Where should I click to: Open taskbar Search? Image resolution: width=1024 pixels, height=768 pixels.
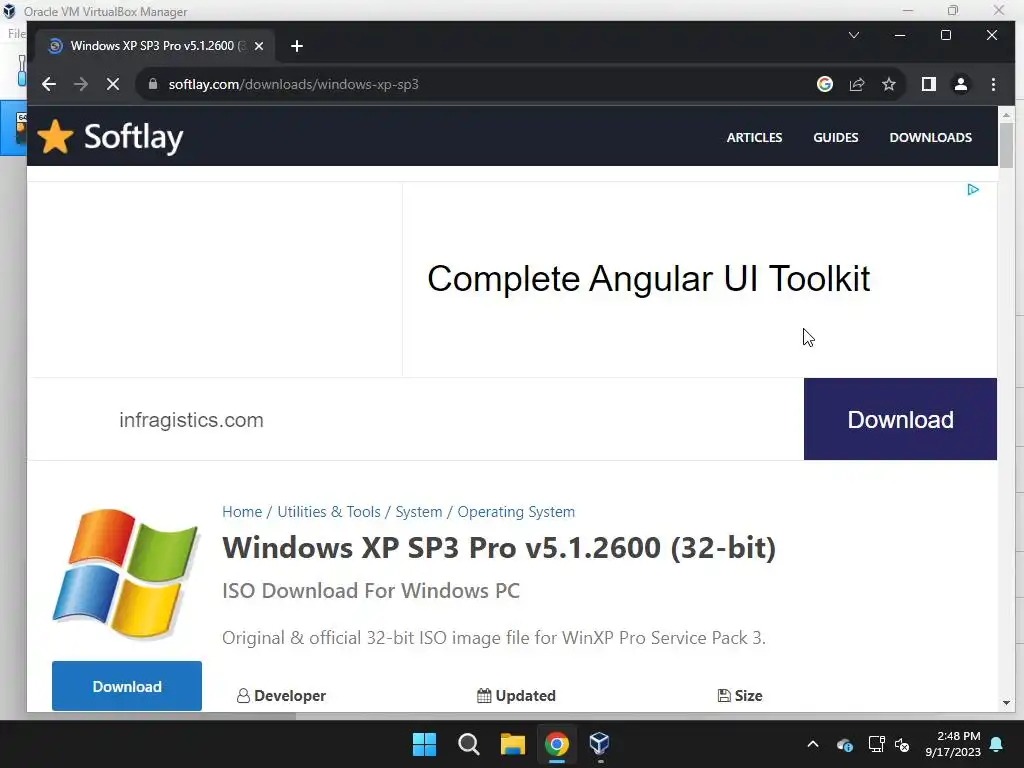click(469, 744)
